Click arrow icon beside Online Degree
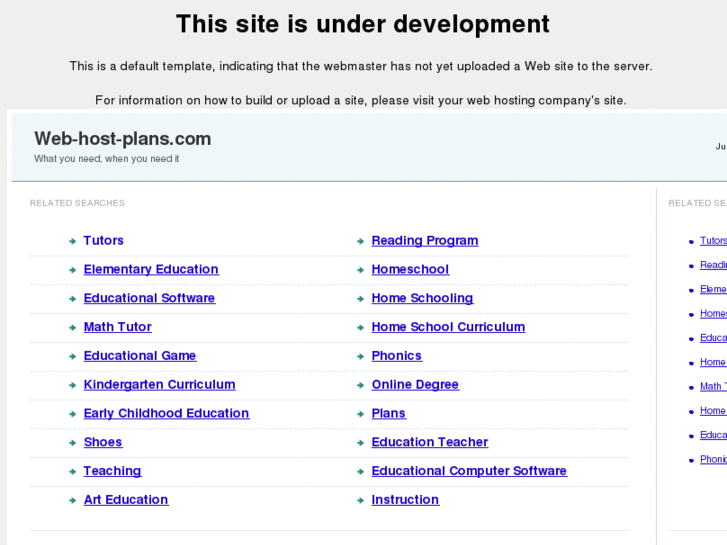 tap(360, 385)
